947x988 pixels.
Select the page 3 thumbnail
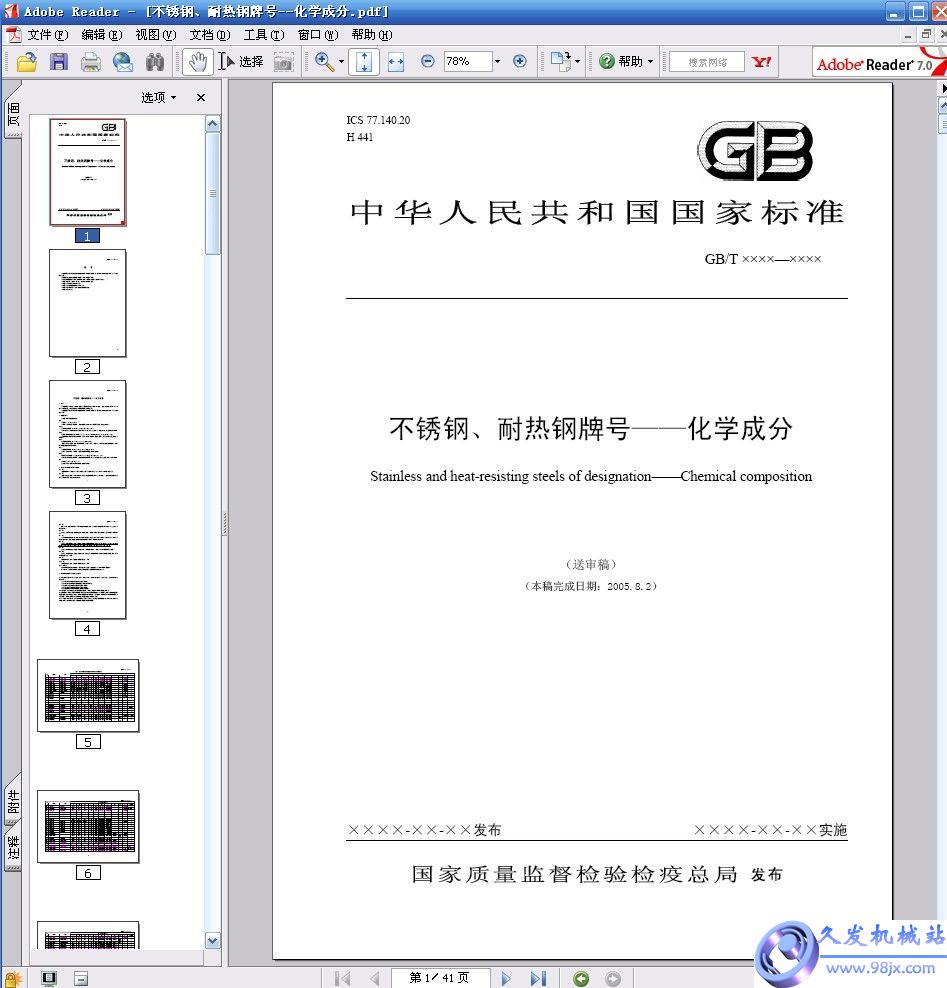point(88,434)
